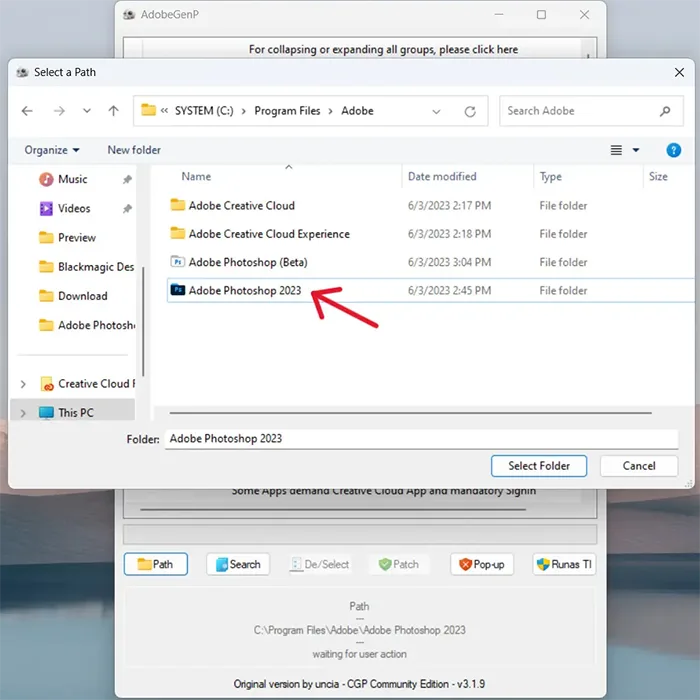Expand the This PC tree node
The image size is (700, 700).
23,413
